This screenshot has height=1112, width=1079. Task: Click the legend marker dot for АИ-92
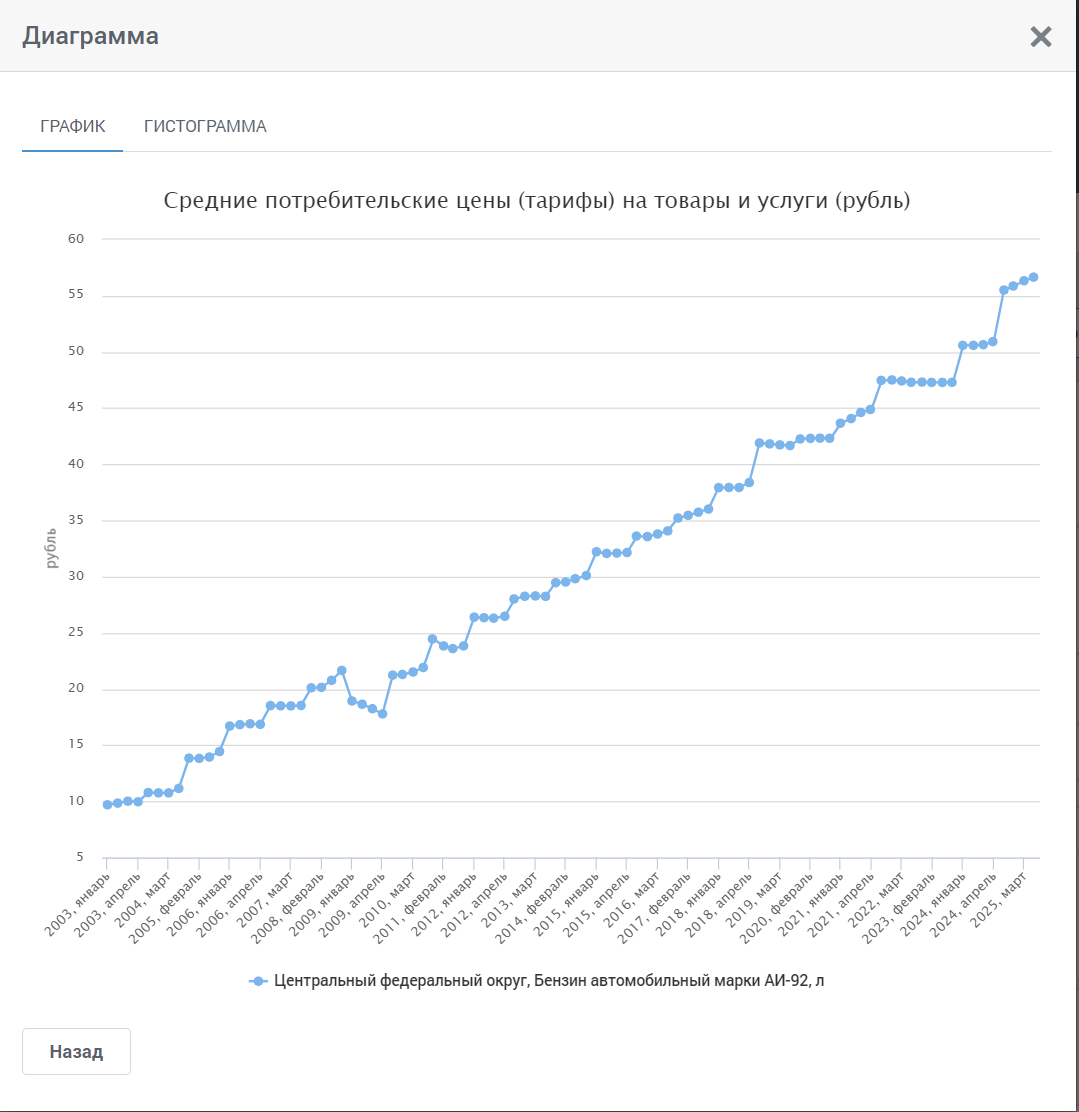click(x=258, y=981)
